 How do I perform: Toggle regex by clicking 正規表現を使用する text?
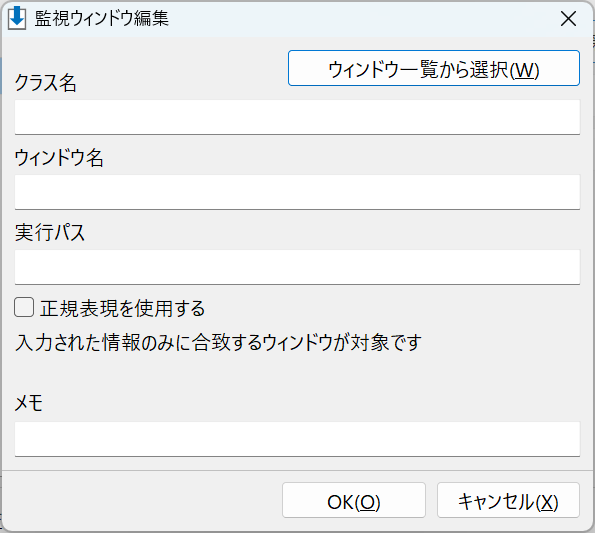click(123, 308)
